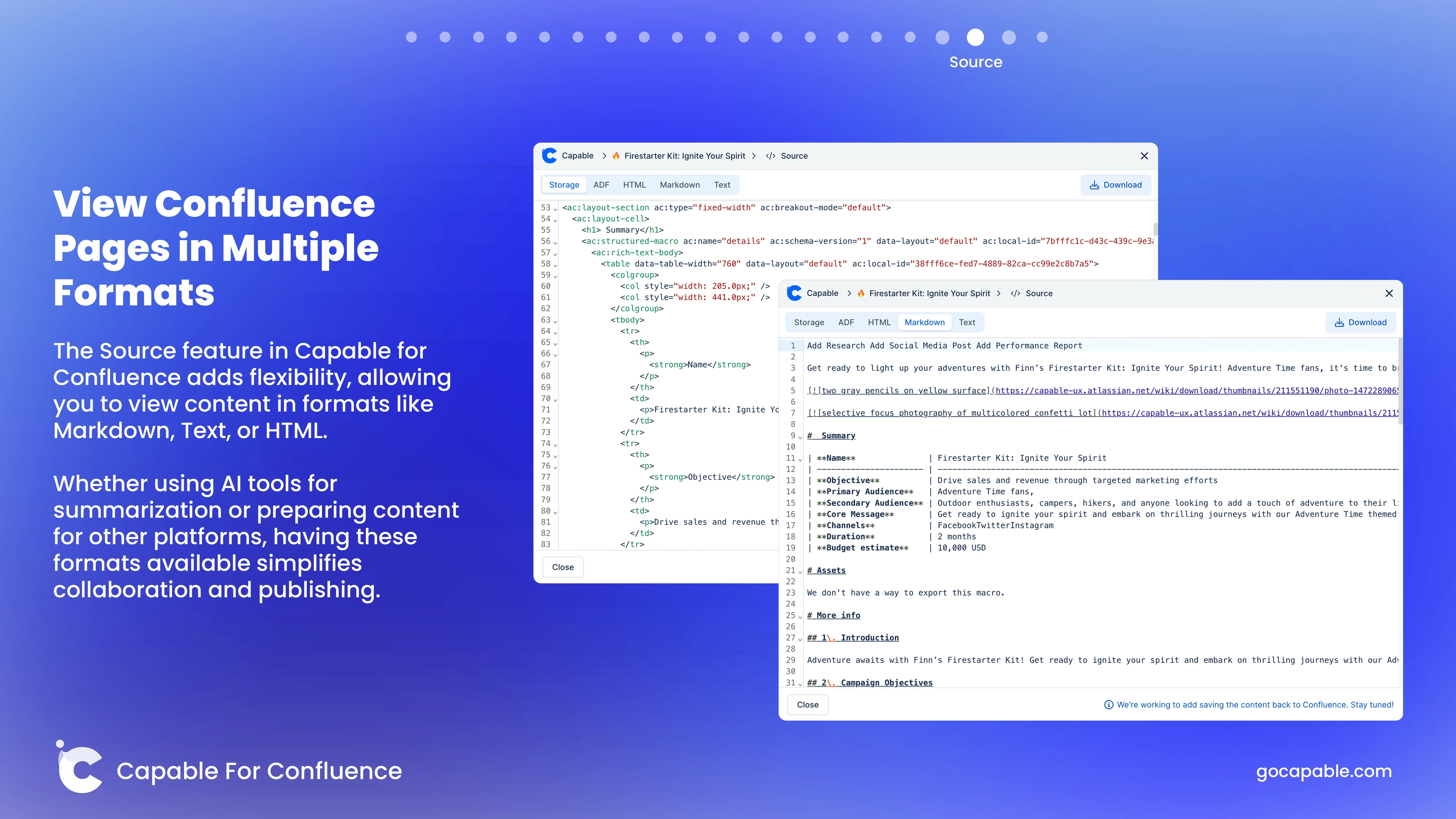Fold the More info heading at line 25

coord(800,617)
